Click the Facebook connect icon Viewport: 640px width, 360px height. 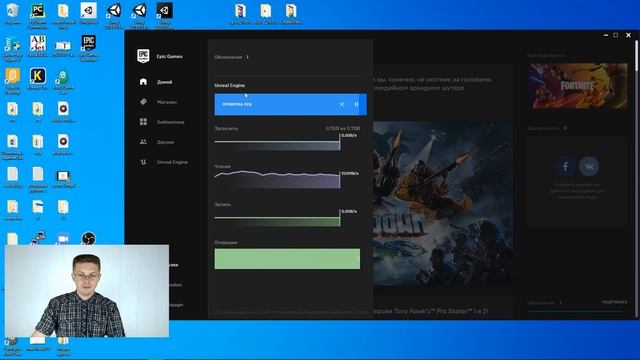click(x=565, y=166)
